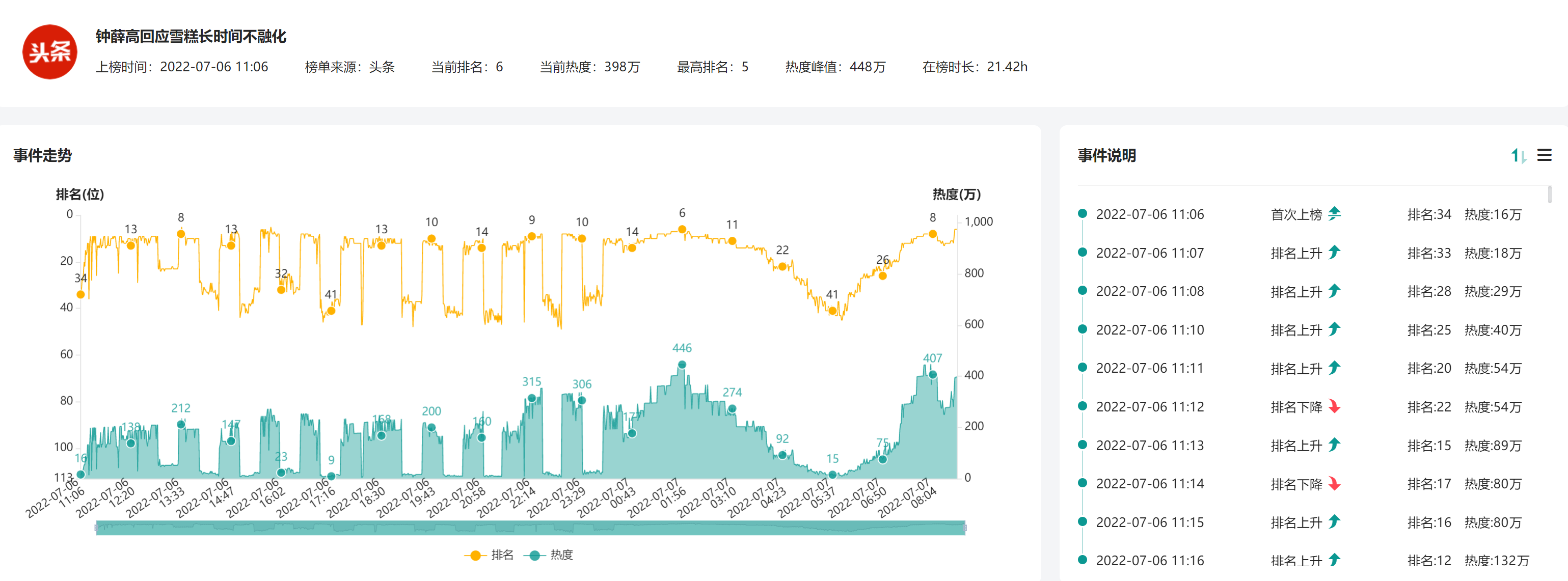Click the 首次上榜 up-arrow icon

tap(1334, 213)
